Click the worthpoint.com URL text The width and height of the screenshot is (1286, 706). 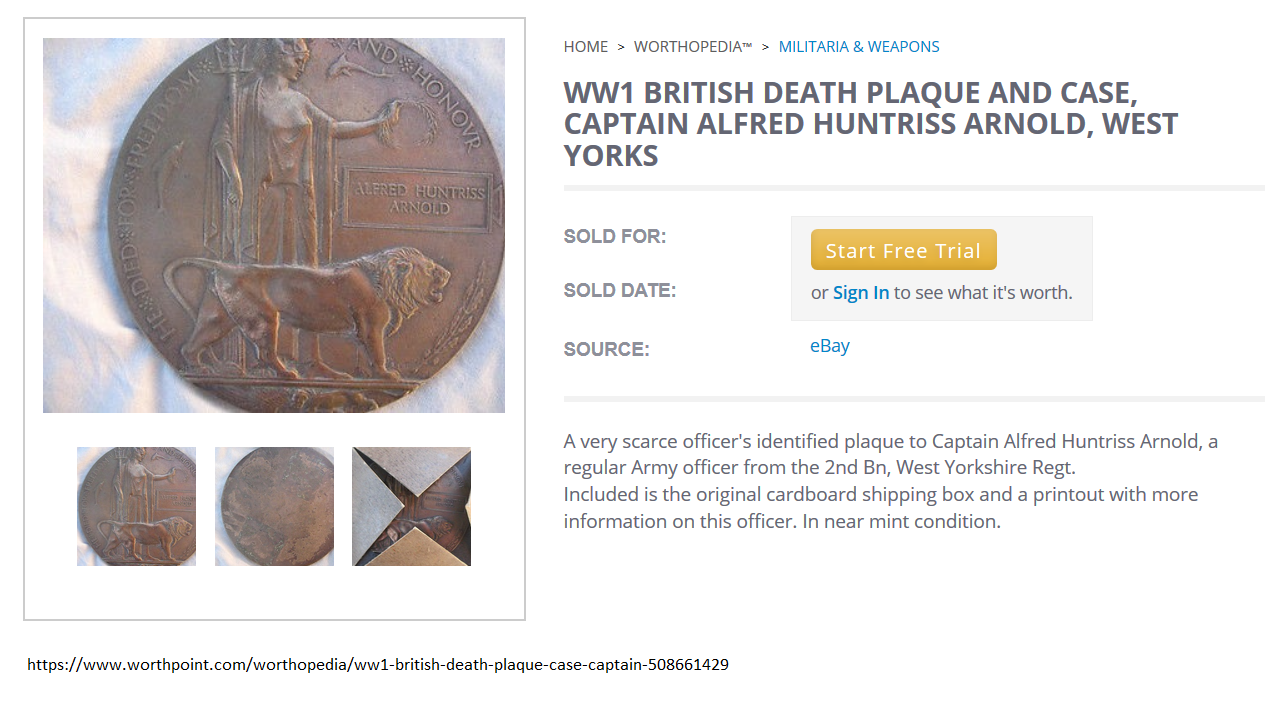click(377, 664)
